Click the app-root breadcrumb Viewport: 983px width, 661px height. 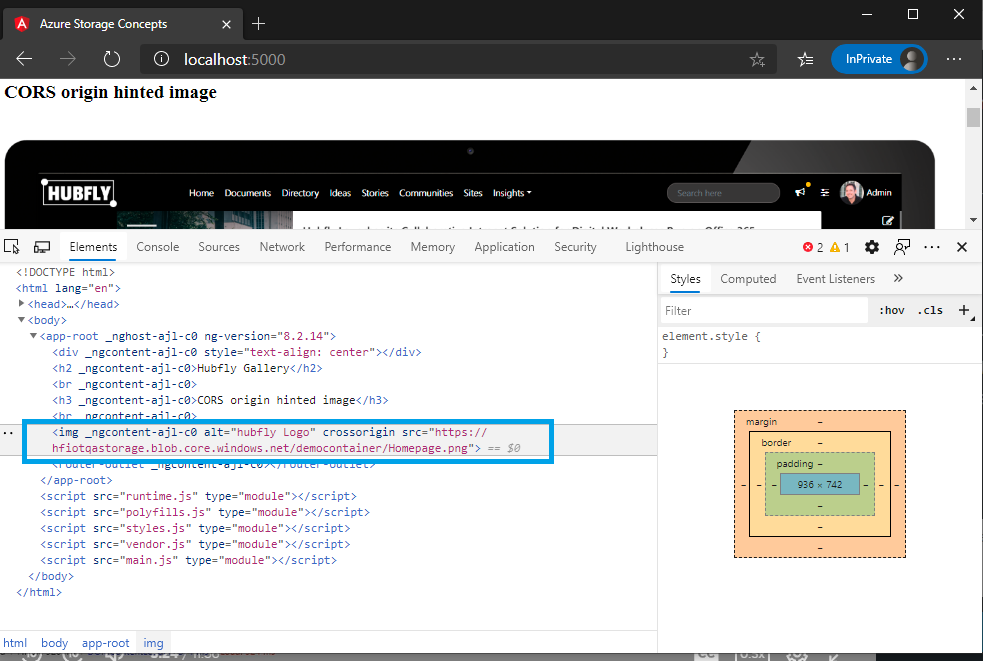(105, 643)
